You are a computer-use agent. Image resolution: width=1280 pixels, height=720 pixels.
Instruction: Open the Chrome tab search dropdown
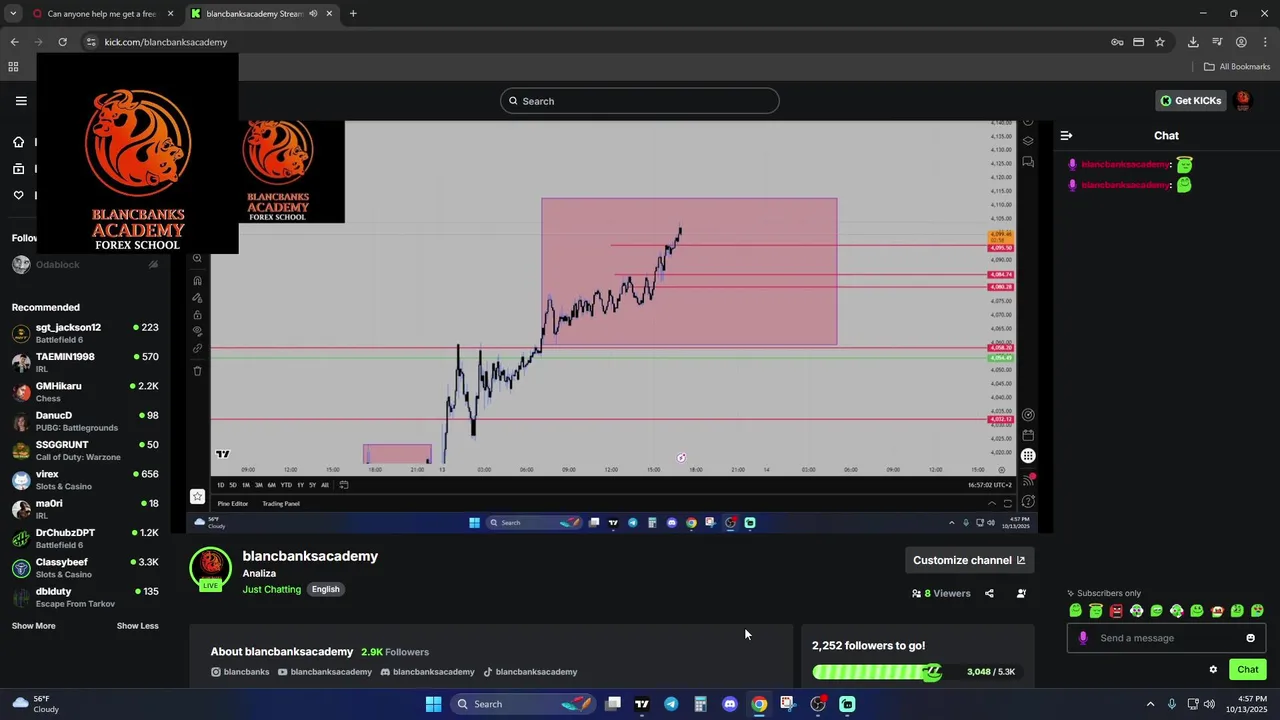pos(13,14)
